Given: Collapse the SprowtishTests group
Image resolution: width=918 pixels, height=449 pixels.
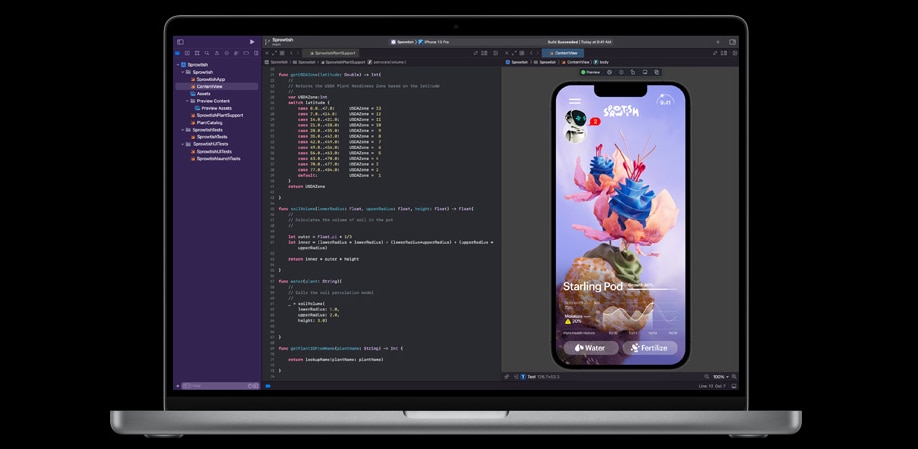Looking at the screenshot, I should coord(183,129).
